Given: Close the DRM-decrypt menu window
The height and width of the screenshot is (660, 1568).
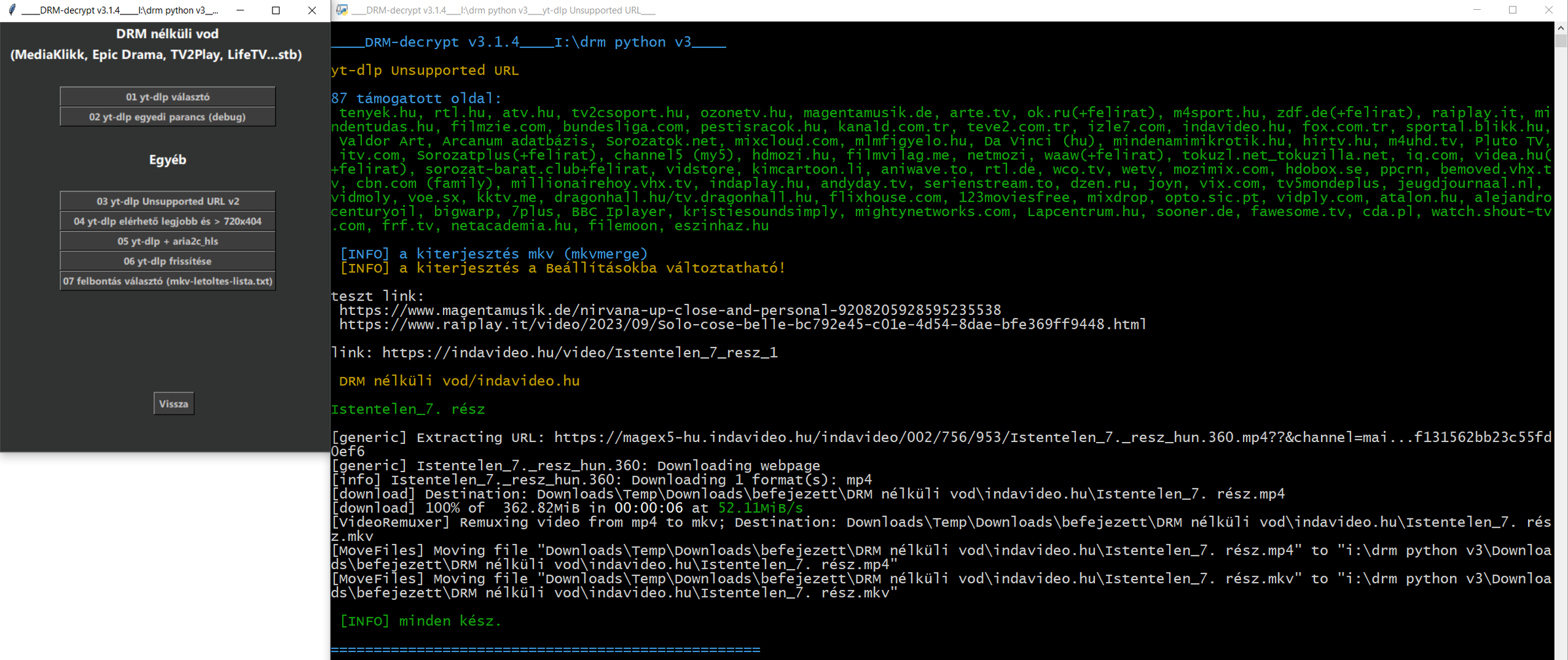Looking at the screenshot, I should point(312,10).
